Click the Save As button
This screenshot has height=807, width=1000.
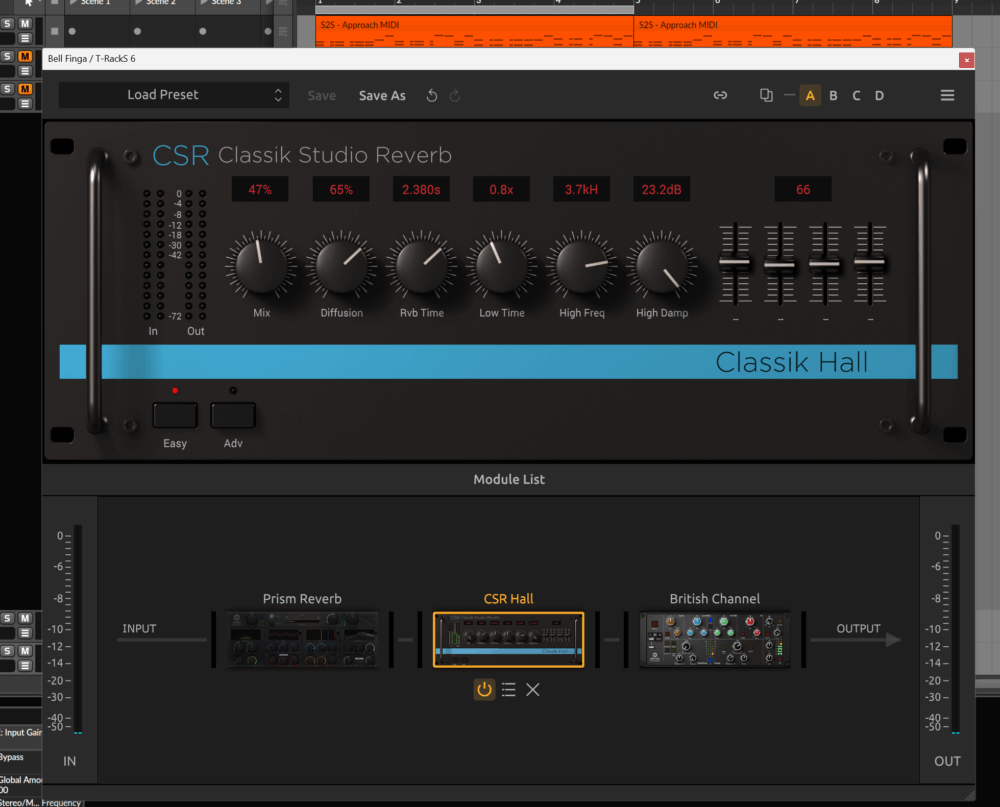(x=382, y=96)
